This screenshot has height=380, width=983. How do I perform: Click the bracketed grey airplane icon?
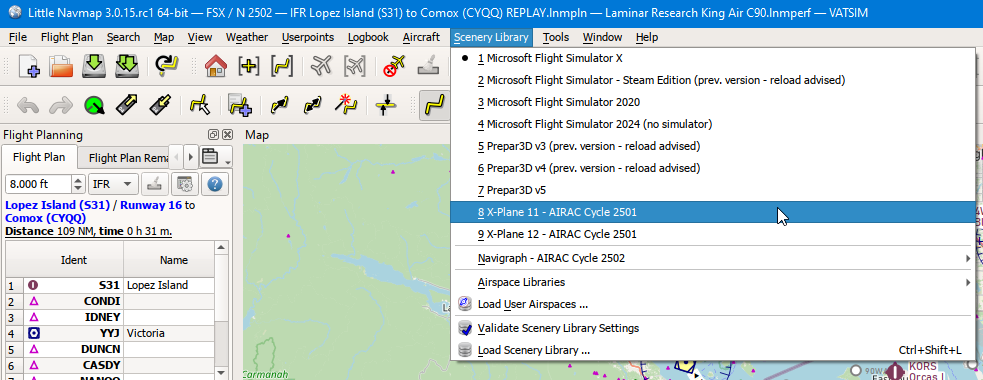click(x=354, y=65)
